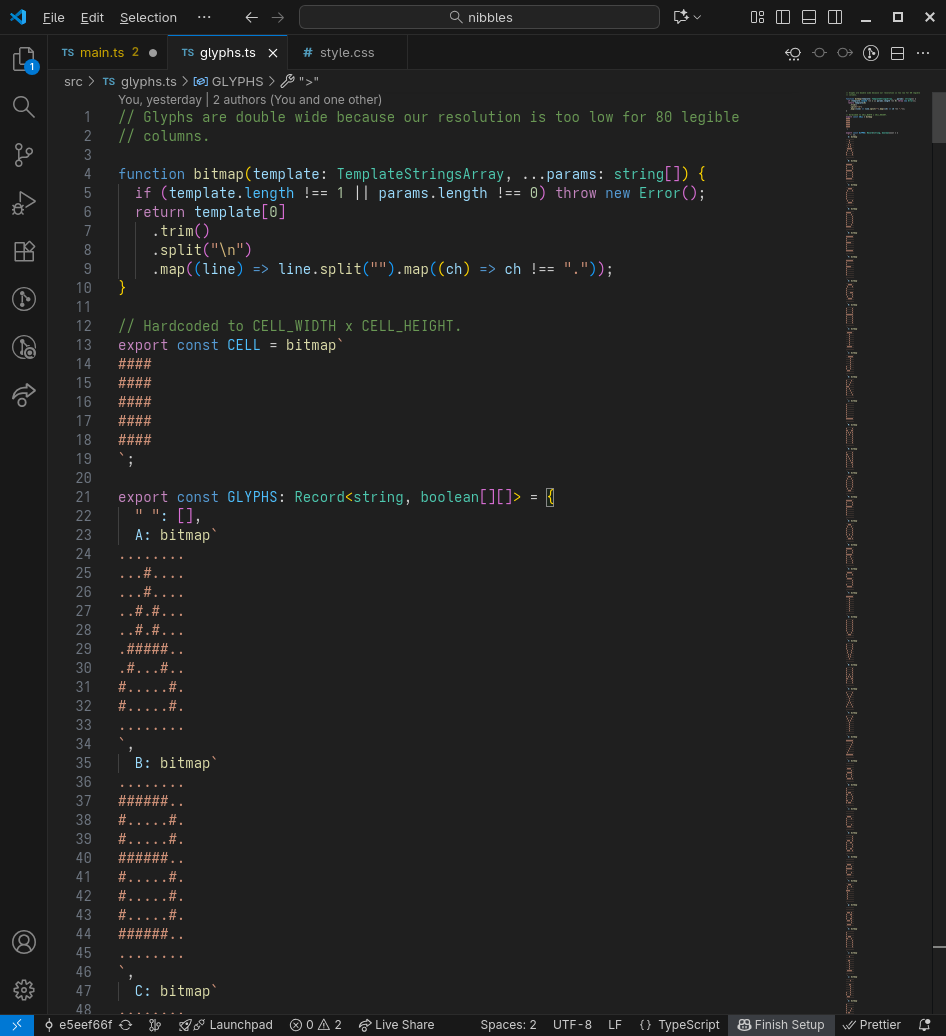This screenshot has height=1036, width=946.
Task: Open the Source Control view
Action: 24,155
